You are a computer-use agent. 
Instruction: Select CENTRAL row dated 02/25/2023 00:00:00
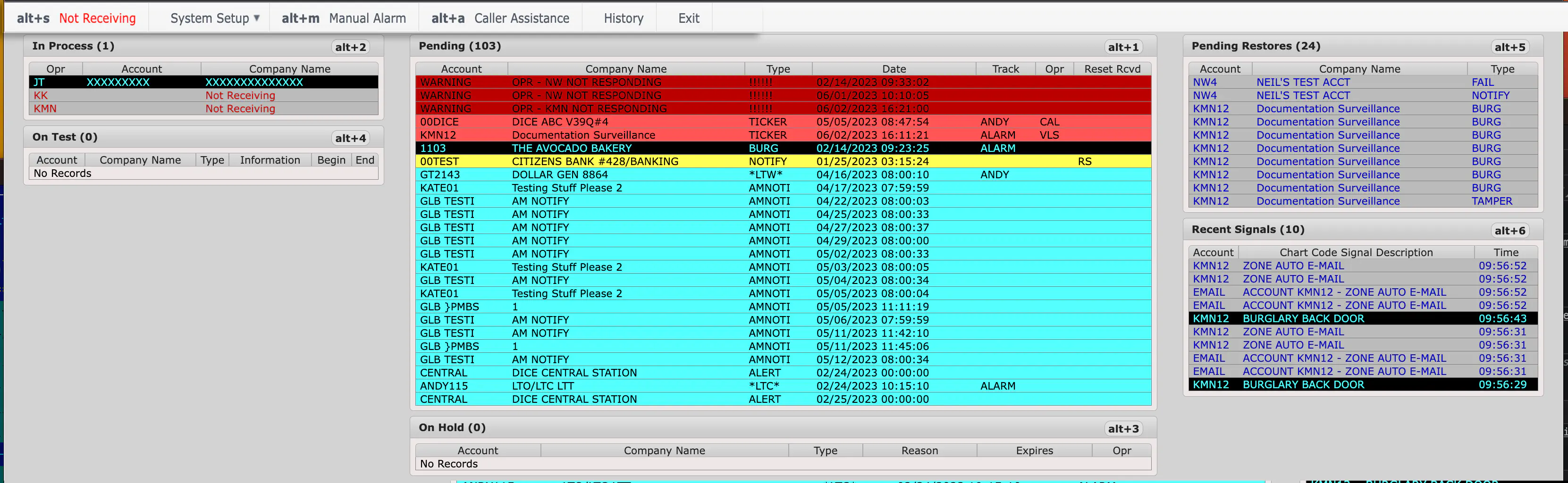[784, 400]
